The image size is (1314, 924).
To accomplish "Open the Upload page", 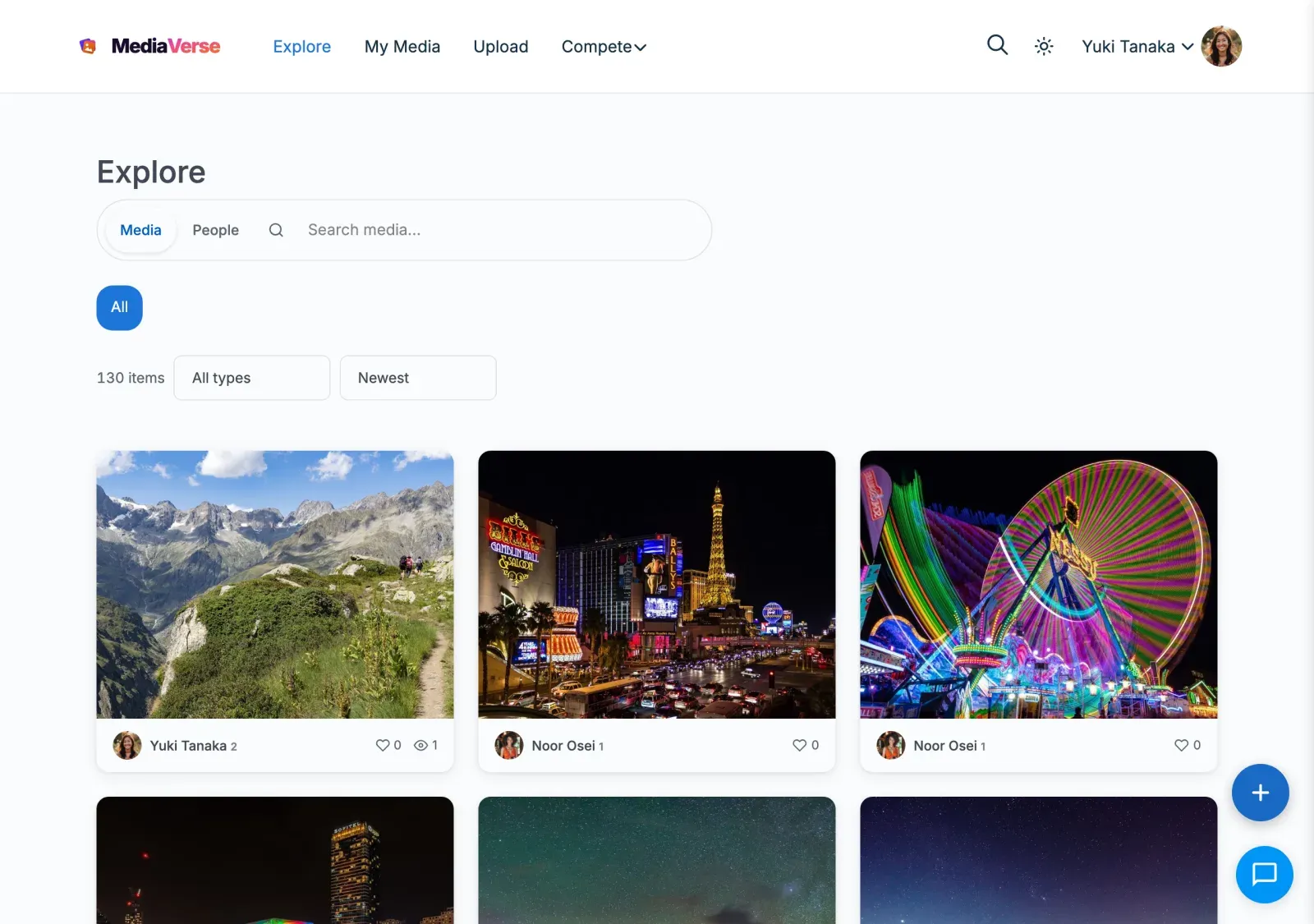I will tap(501, 47).
